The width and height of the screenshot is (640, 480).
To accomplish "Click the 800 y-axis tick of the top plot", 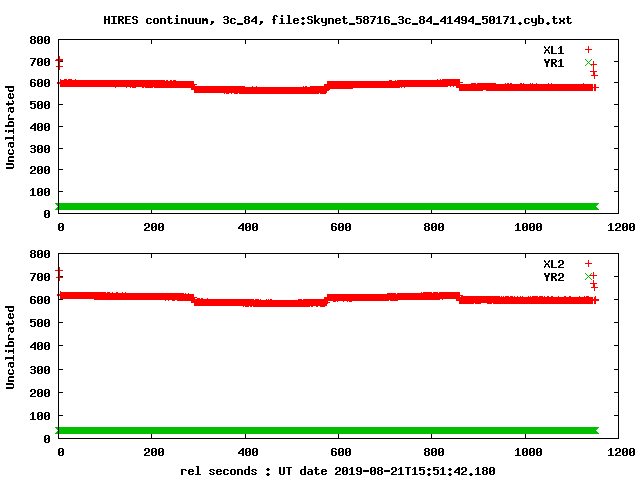I will [40, 40].
